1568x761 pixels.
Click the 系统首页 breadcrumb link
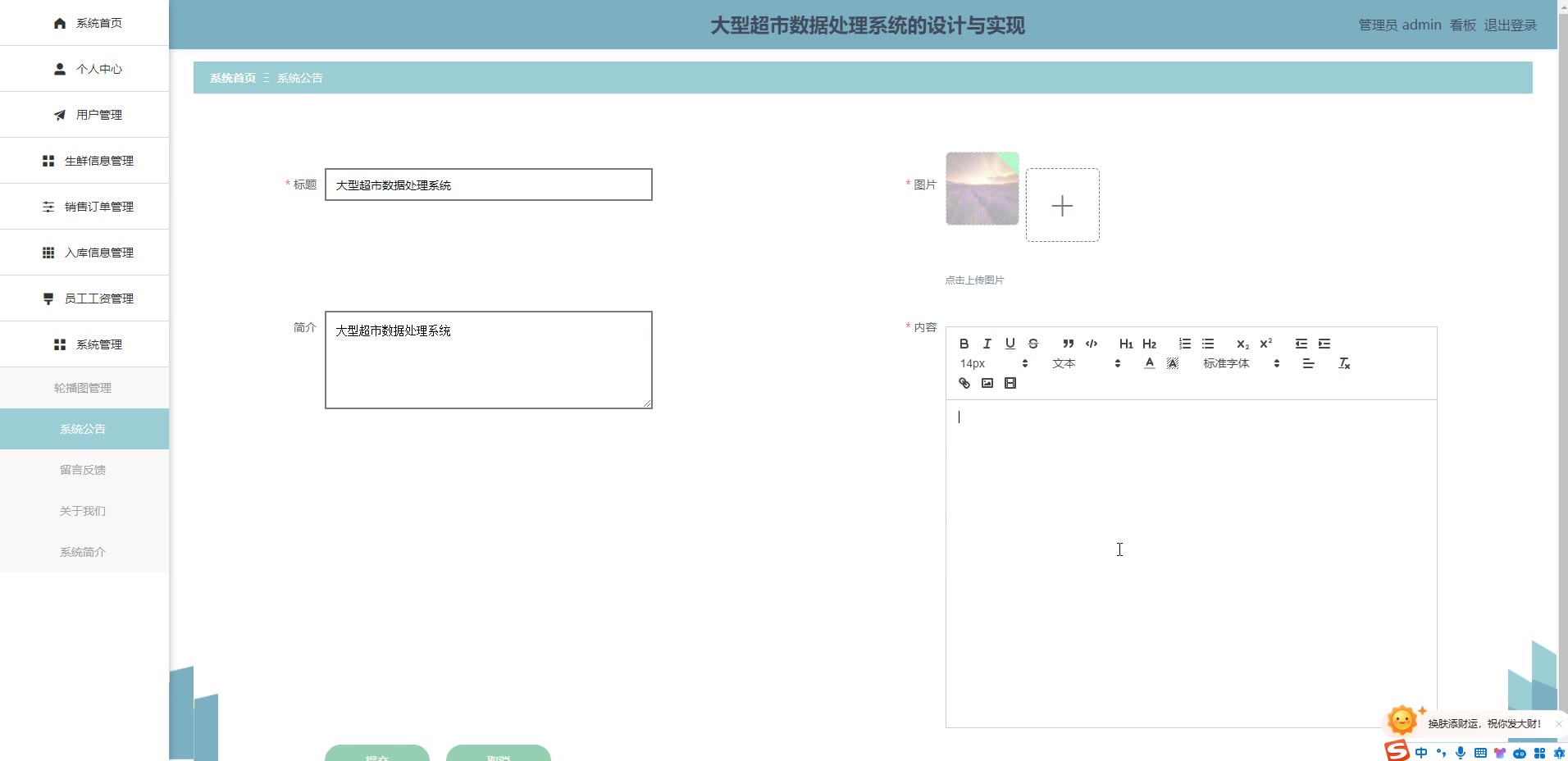tap(233, 78)
